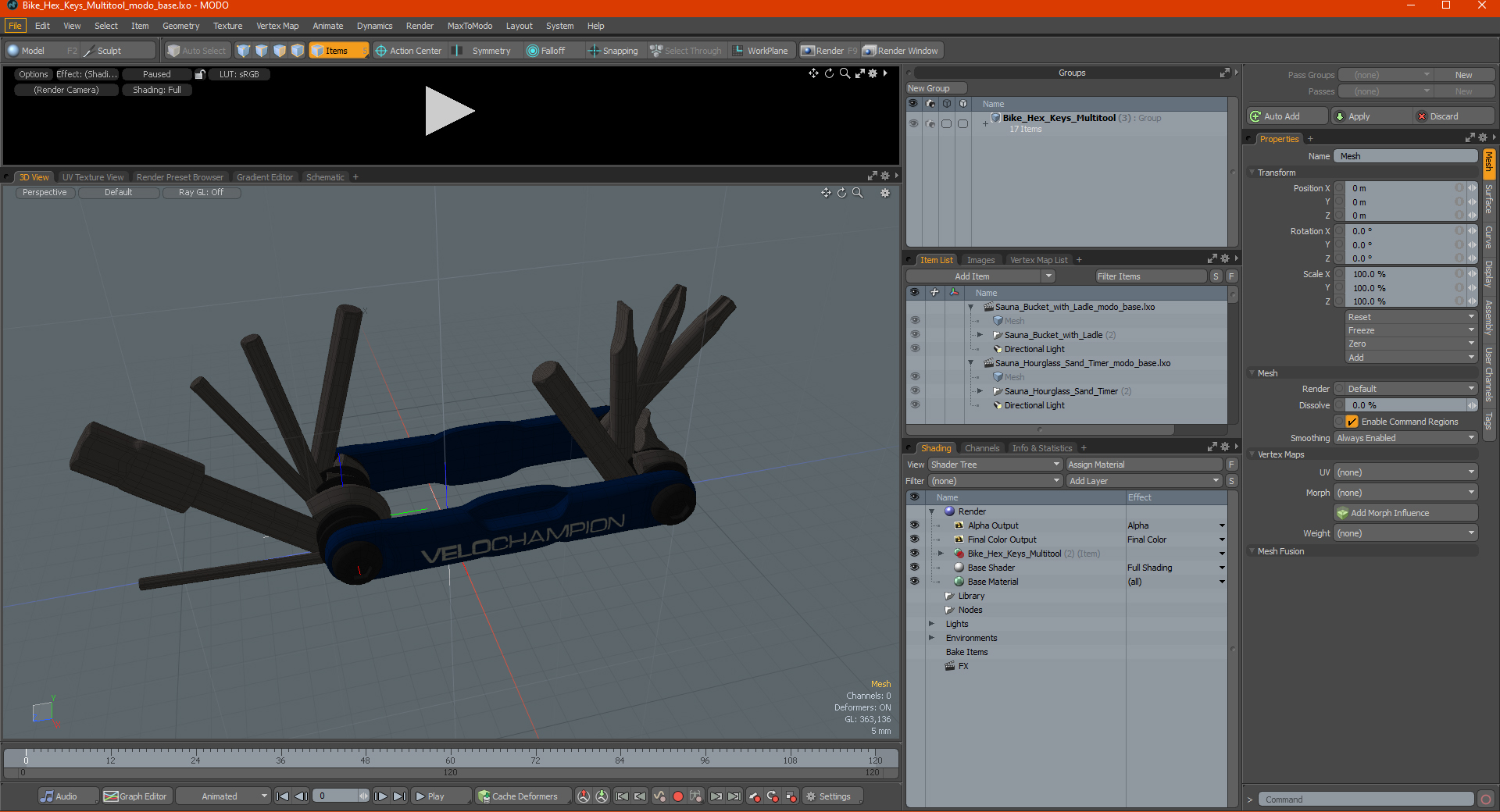This screenshot has height=812, width=1500.
Task: Open the Animated keying dropdown
Action: click(223, 796)
